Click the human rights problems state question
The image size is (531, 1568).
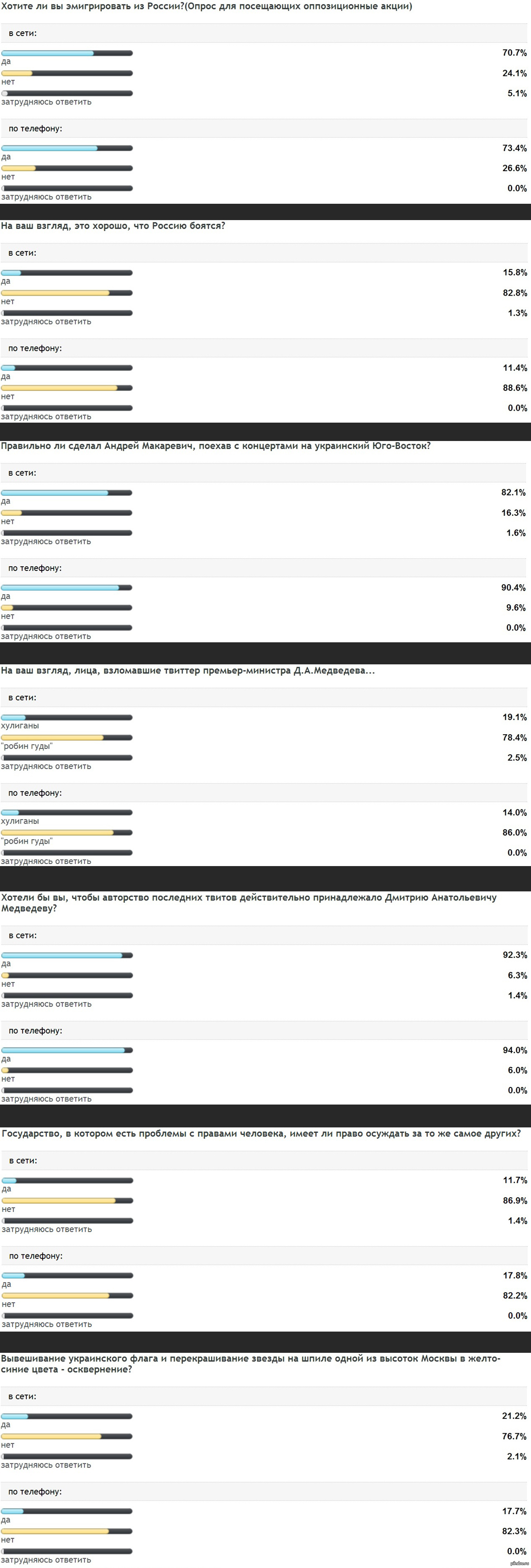[261, 1134]
